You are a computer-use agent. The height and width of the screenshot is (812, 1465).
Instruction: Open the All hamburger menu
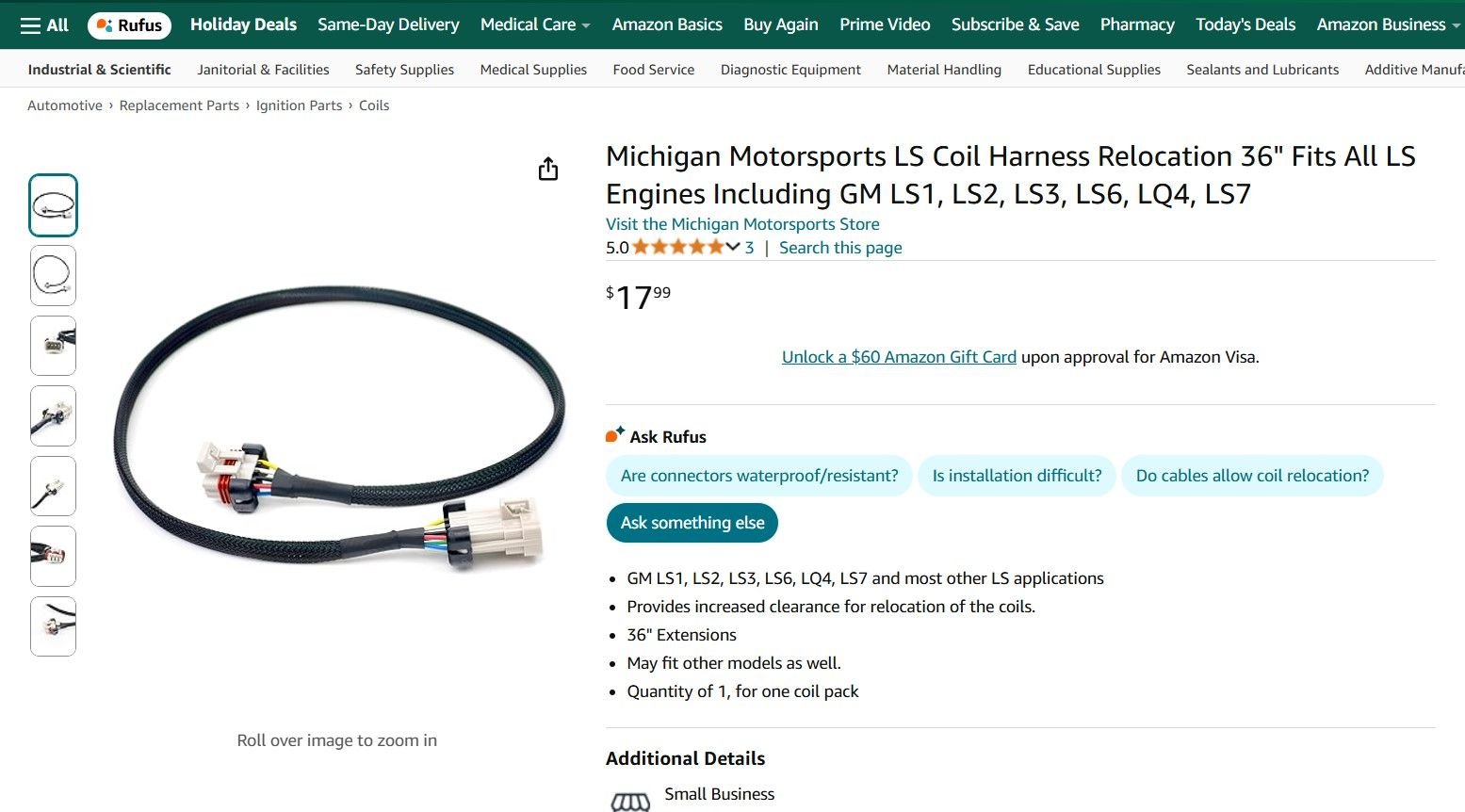[44, 25]
